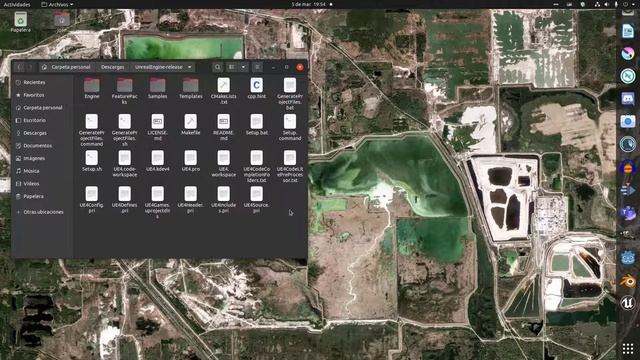Screen dimensions: 640x360
Task: Open the Templates folder
Action: [x=191, y=88]
